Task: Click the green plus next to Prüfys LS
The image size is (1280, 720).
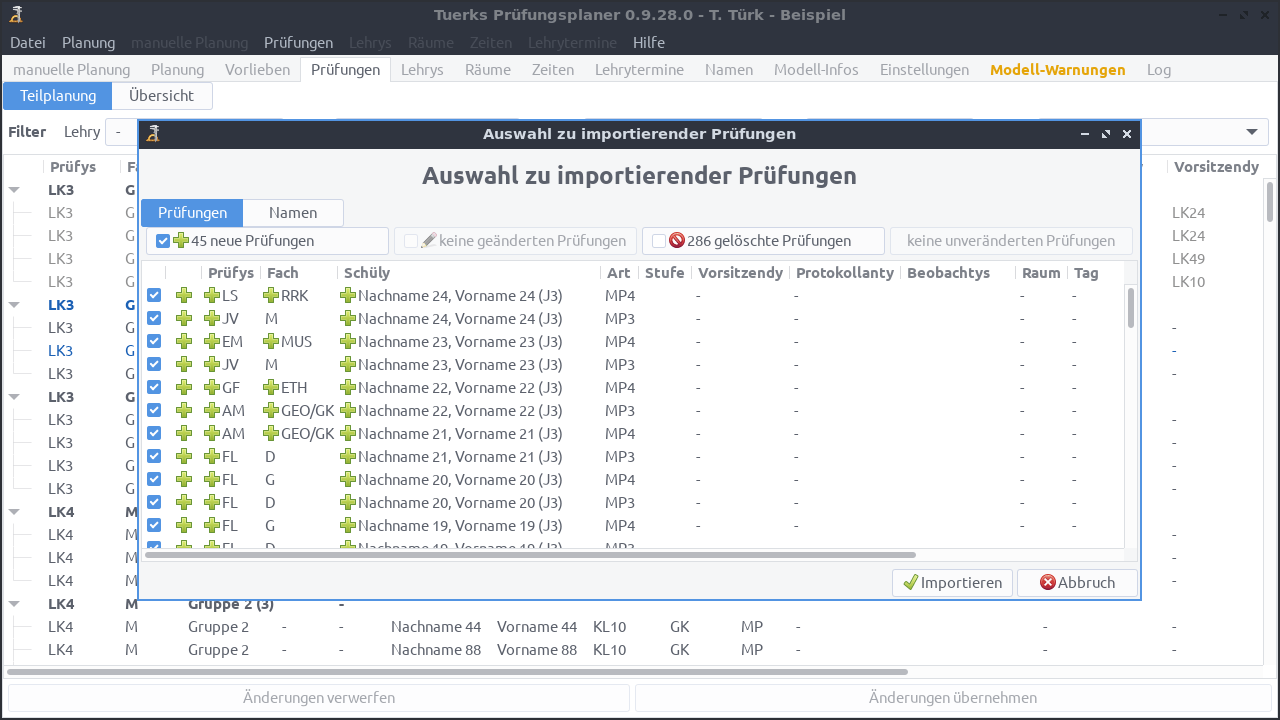Action: pyautogui.click(x=210, y=295)
